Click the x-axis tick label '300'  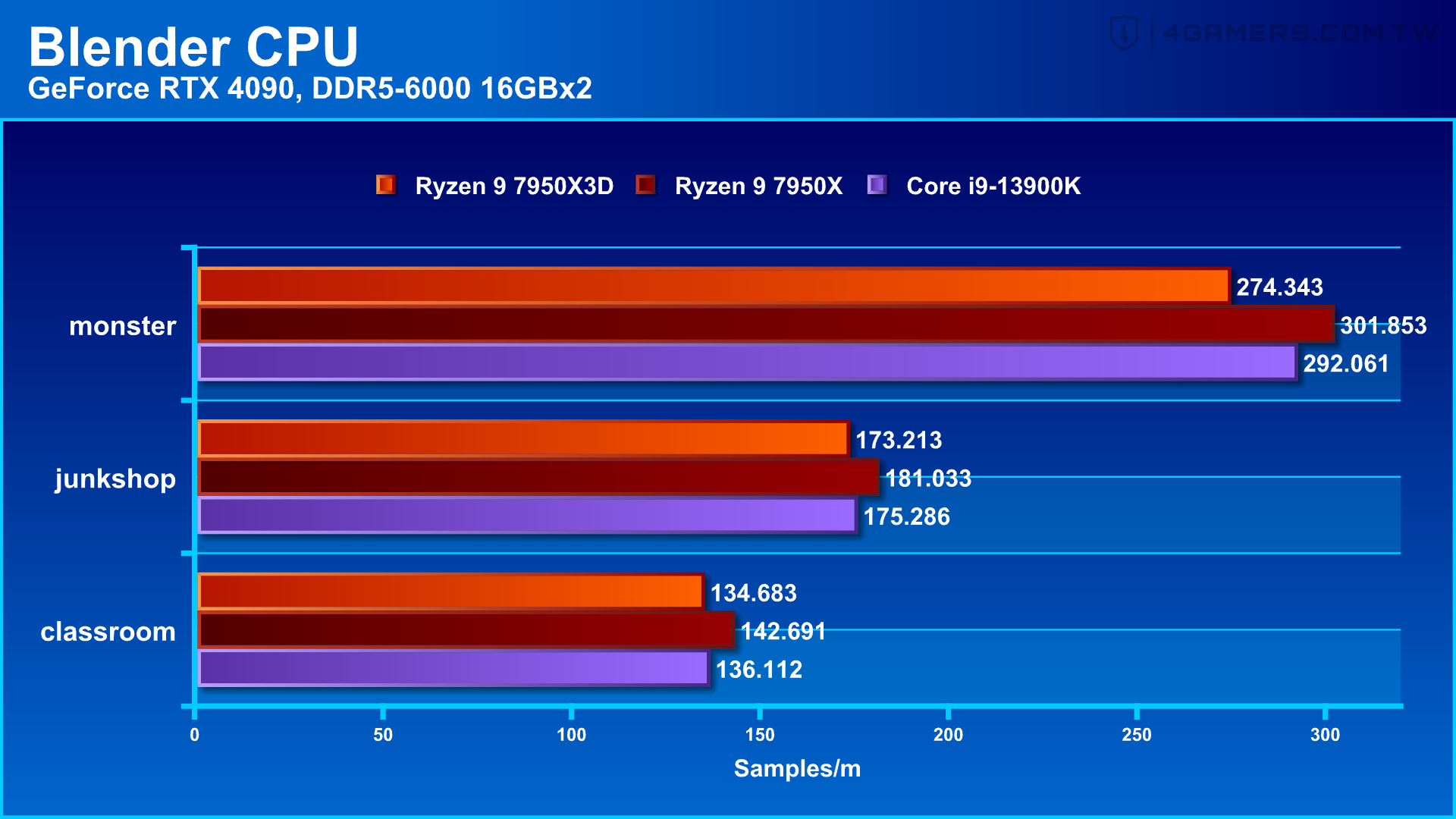click(1325, 735)
